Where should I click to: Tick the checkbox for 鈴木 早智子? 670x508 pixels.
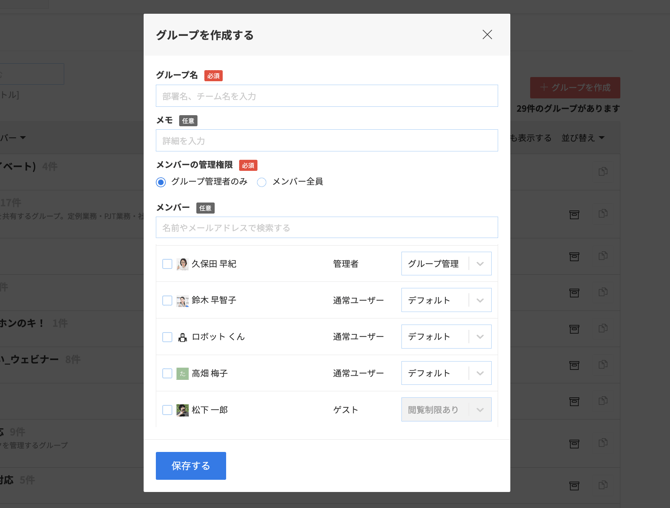167,300
